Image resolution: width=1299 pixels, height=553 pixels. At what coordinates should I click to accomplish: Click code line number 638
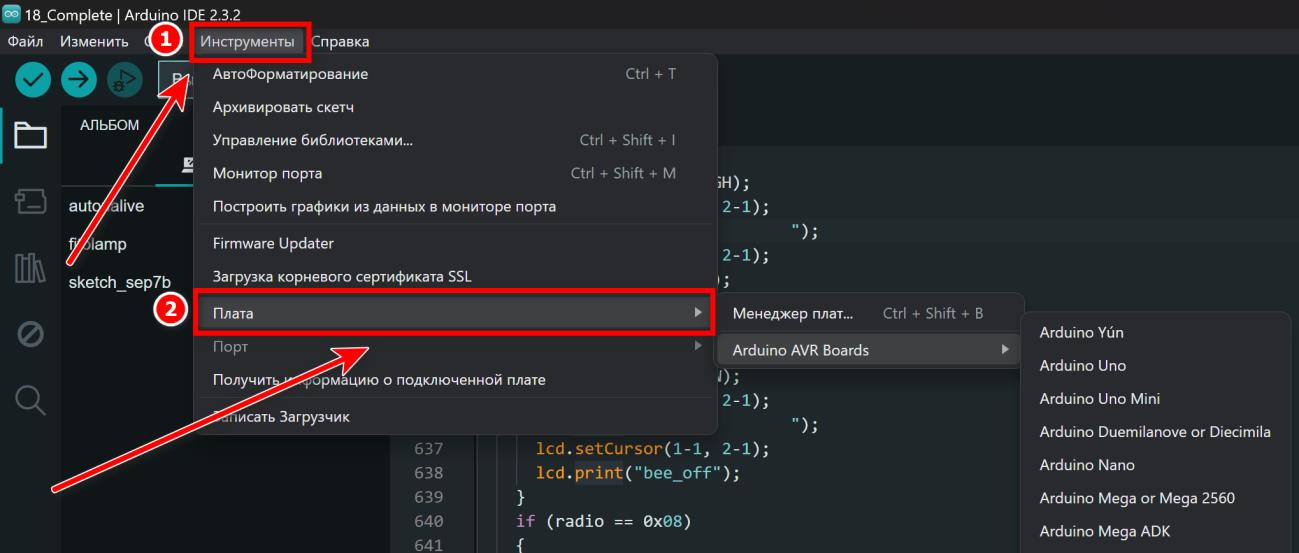[428, 472]
